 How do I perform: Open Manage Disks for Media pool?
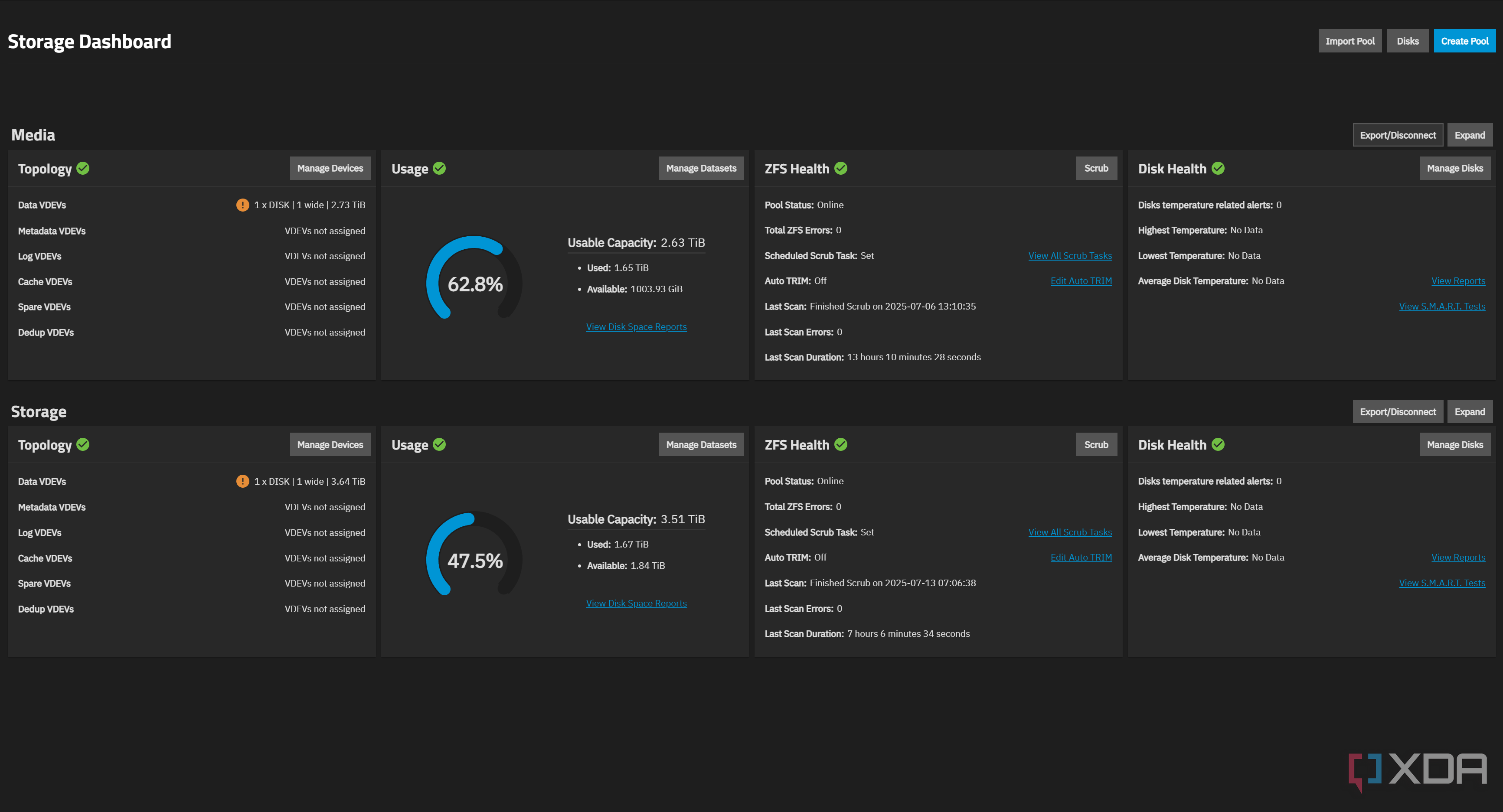(1455, 169)
